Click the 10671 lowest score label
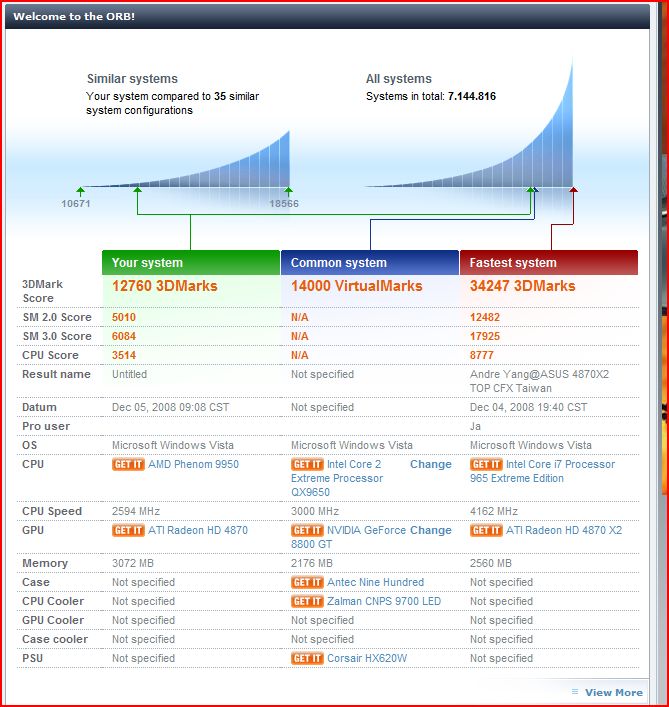This screenshot has height=707, width=669. click(x=76, y=204)
